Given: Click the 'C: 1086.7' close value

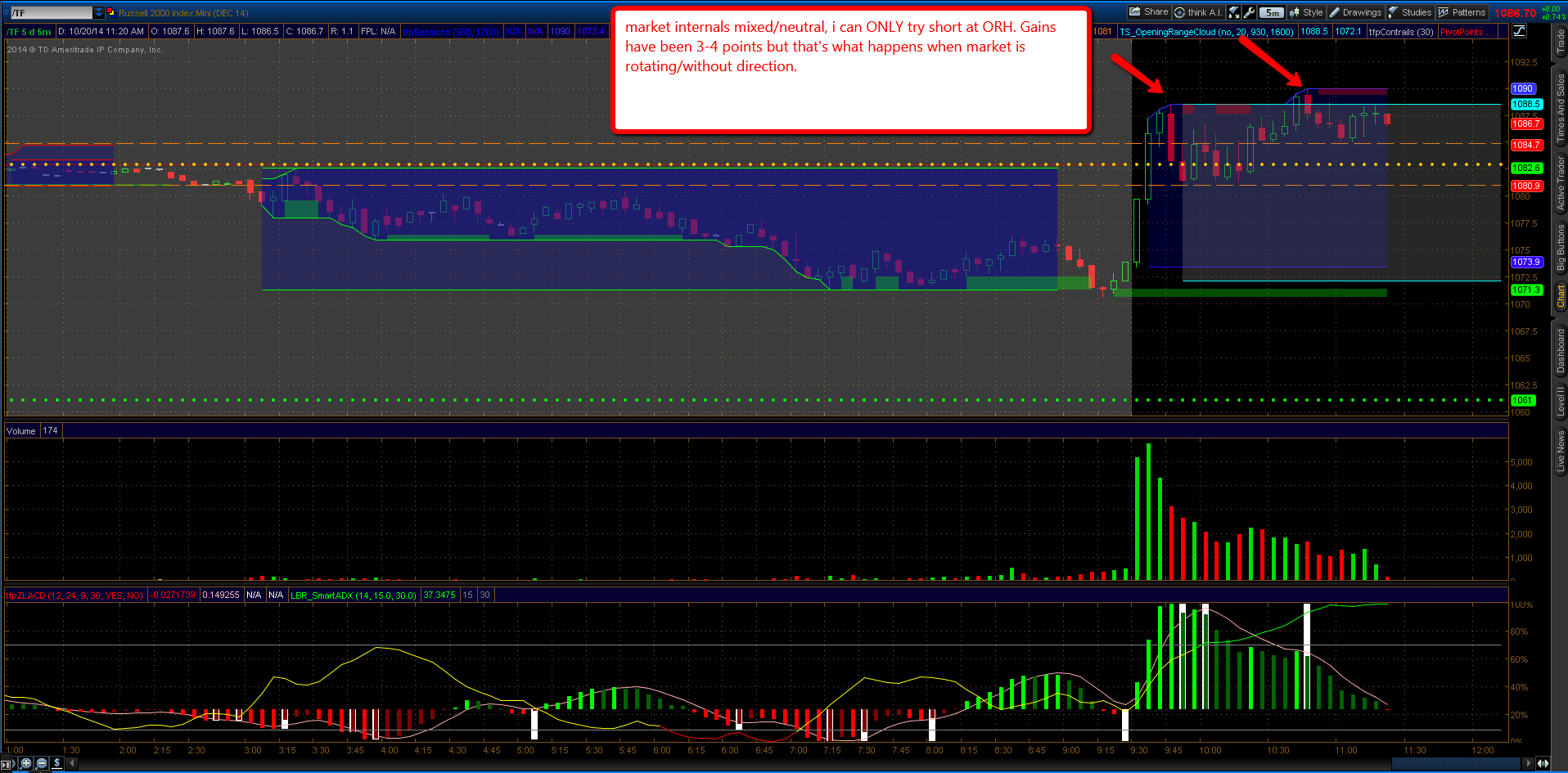Looking at the screenshot, I should pyautogui.click(x=304, y=32).
